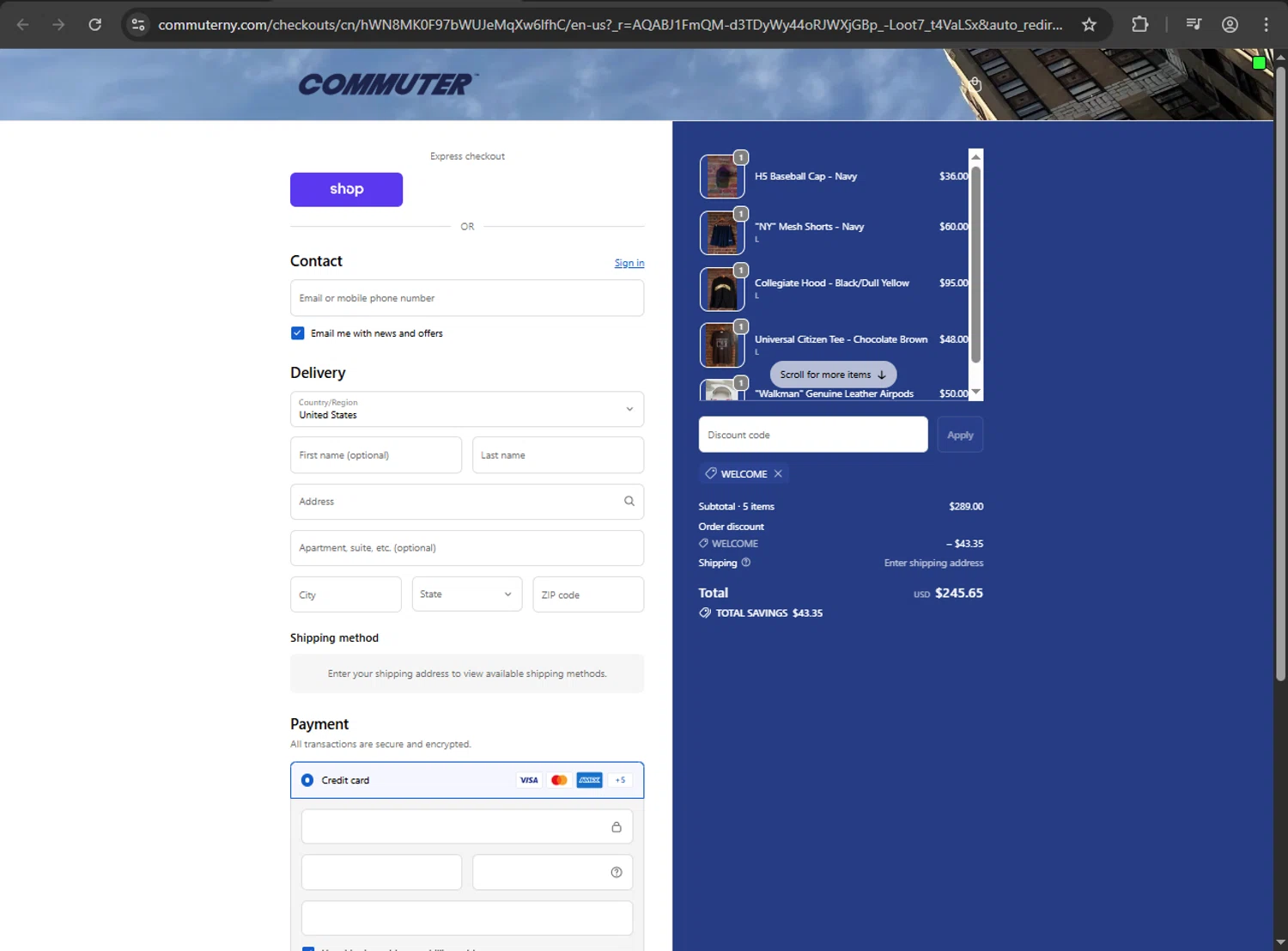Reload the checkout page
The image size is (1288, 951).
point(95,24)
